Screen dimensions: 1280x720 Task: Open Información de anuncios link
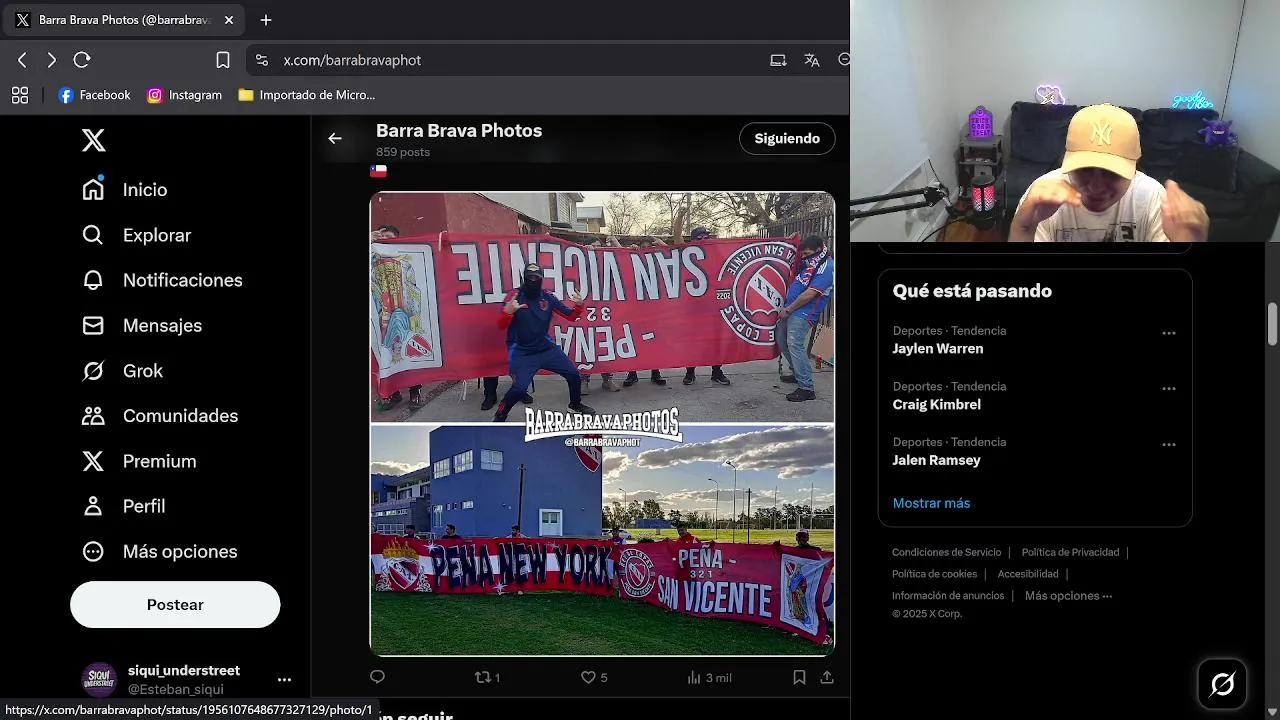948,596
